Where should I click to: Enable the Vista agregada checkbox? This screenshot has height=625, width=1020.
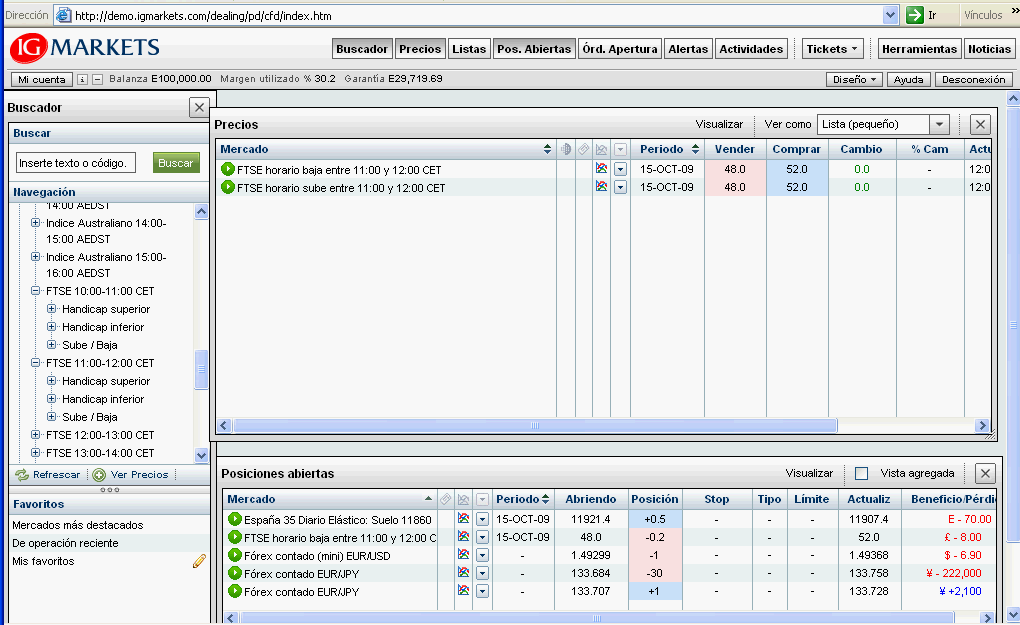(861, 474)
